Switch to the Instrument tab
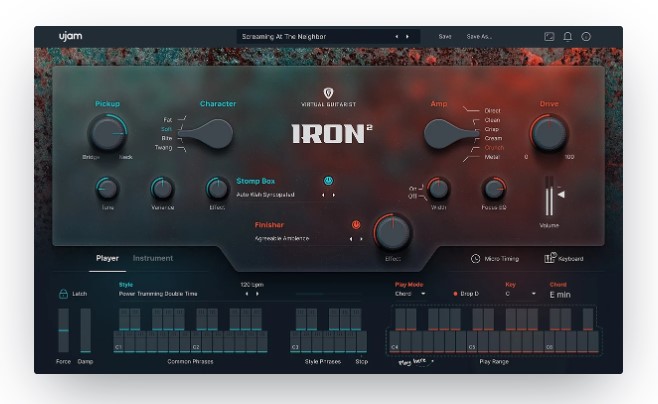 tap(153, 258)
